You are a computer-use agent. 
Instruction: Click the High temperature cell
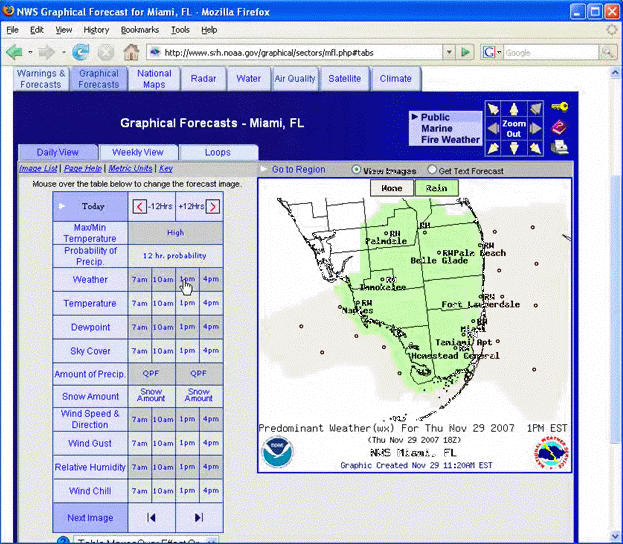point(175,232)
